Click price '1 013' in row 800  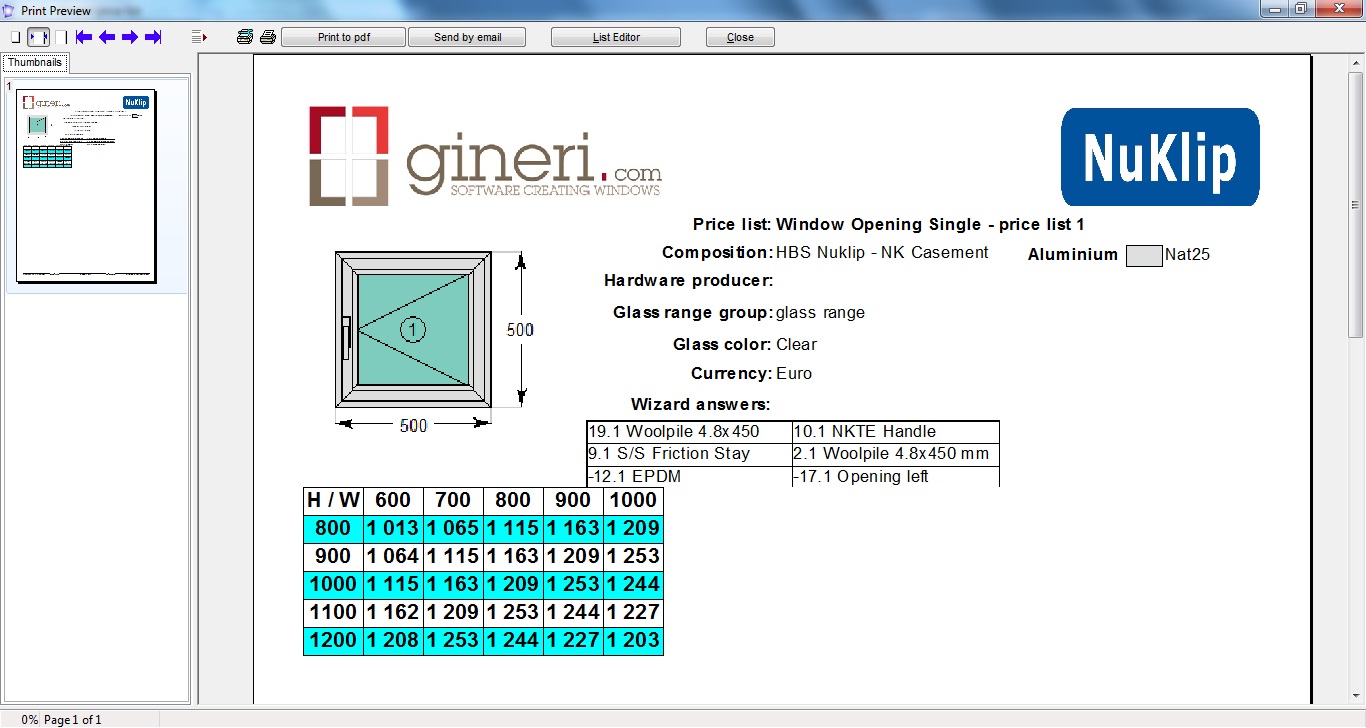pos(393,528)
